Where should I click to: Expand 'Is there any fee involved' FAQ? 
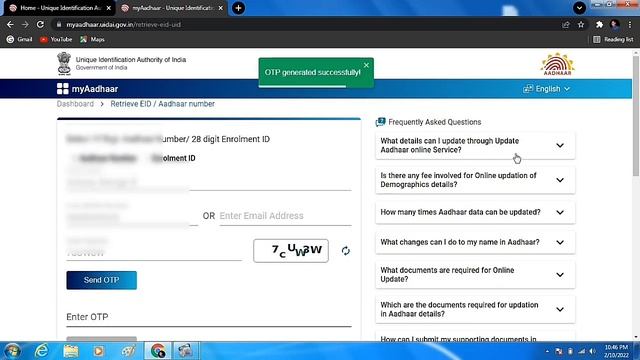pos(475,180)
